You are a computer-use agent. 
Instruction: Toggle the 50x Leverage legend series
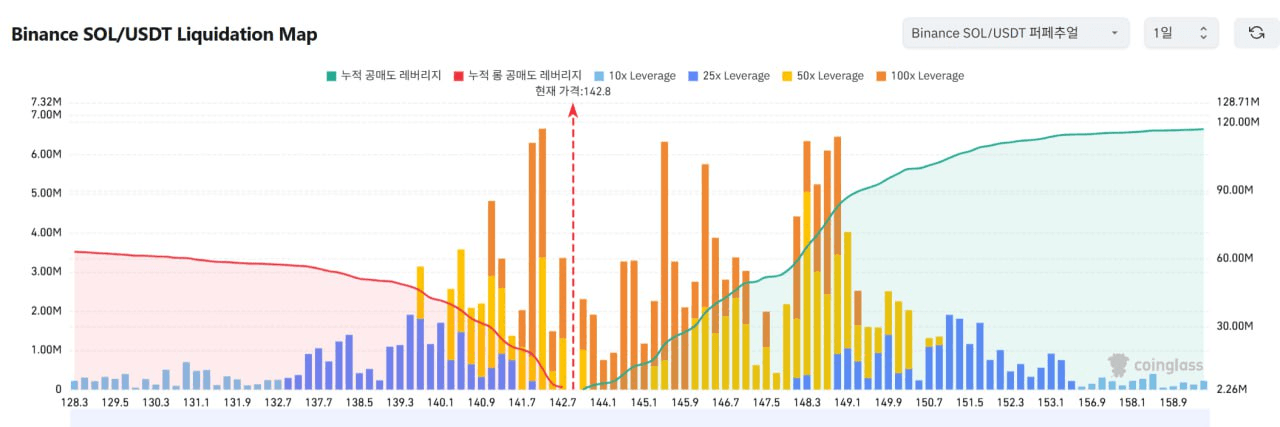[x=822, y=76]
